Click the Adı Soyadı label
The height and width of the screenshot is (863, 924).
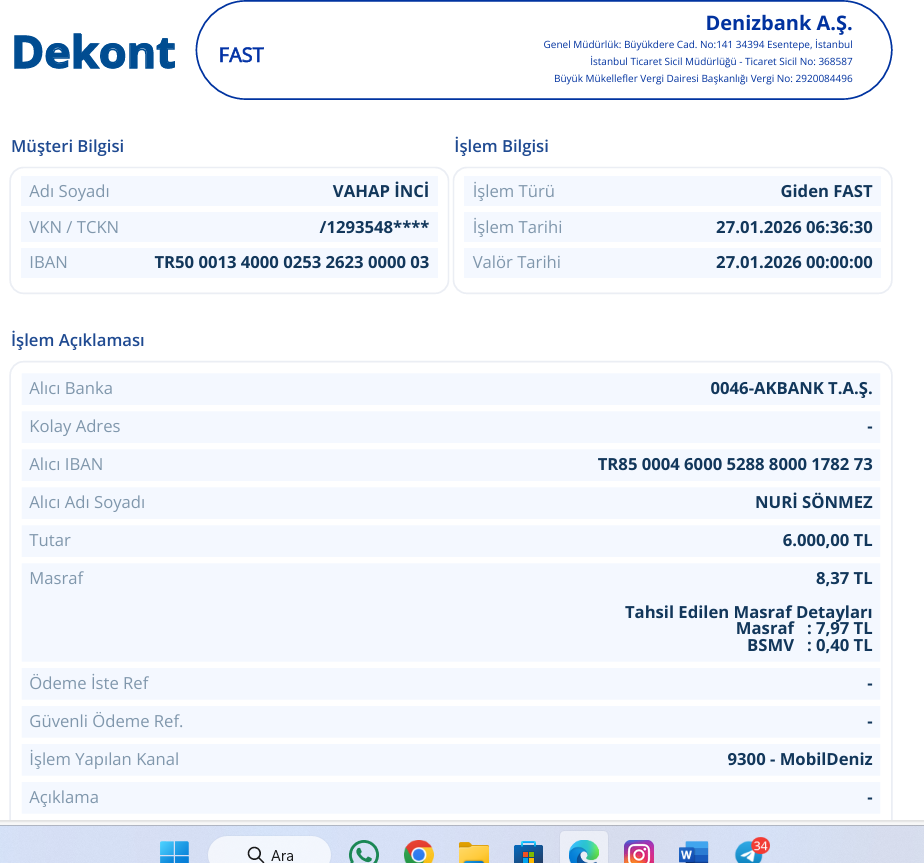pos(70,192)
